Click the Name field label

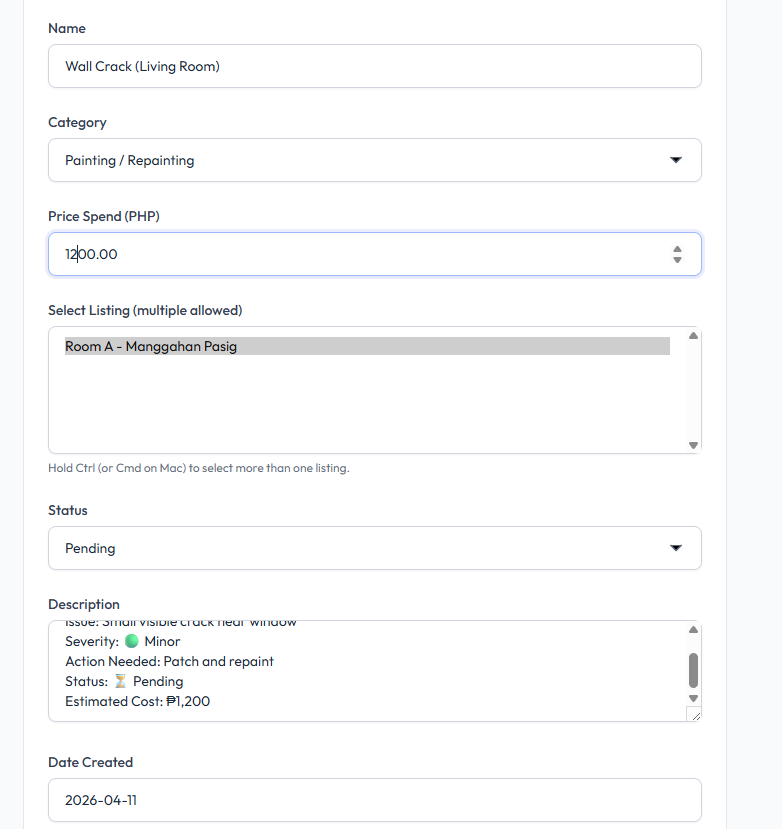point(67,28)
